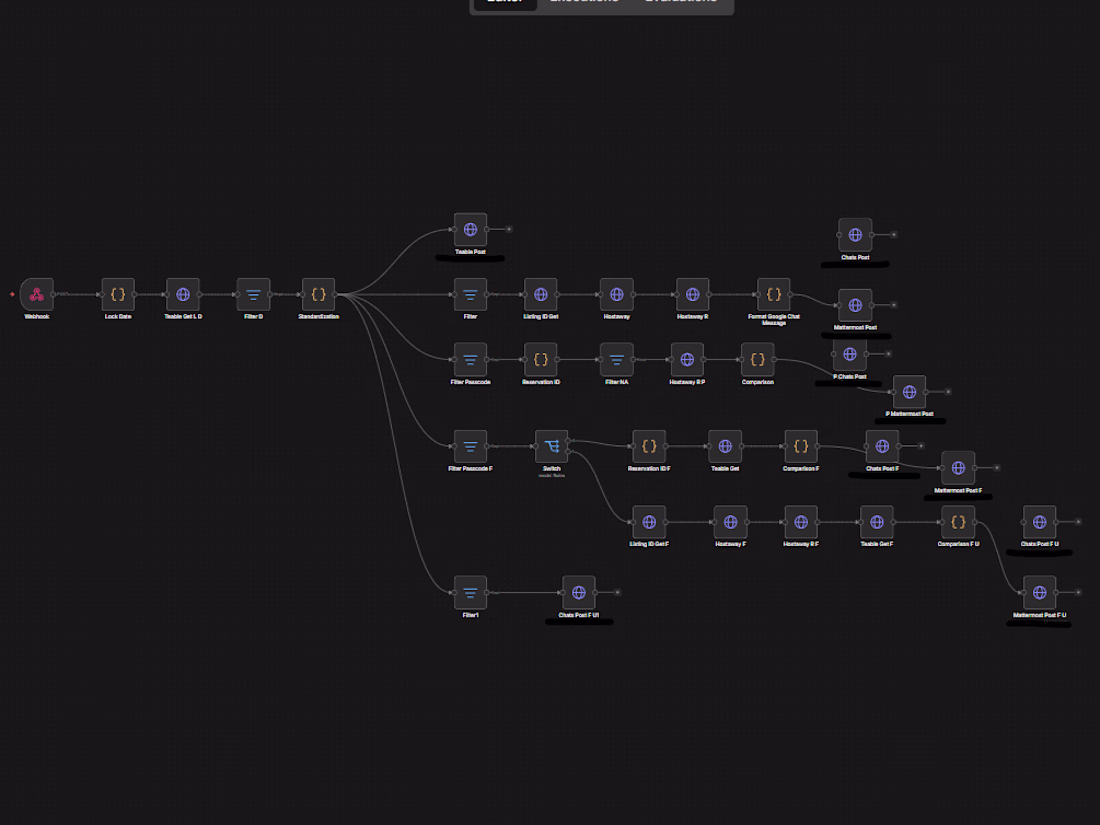This screenshot has height=825, width=1100.
Task: Select the Hostaway F node
Action: (x=730, y=522)
